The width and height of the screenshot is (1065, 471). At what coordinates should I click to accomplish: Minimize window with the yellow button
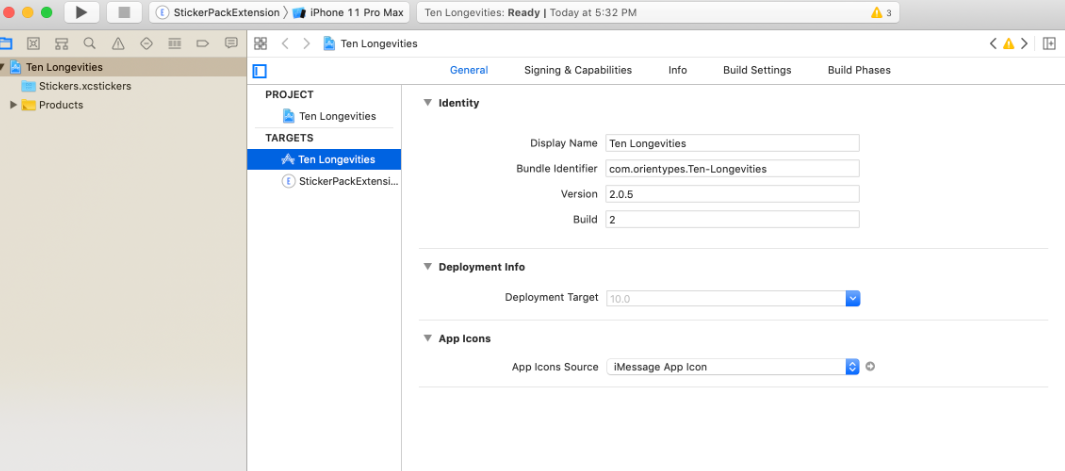click(x=28, y=12)
